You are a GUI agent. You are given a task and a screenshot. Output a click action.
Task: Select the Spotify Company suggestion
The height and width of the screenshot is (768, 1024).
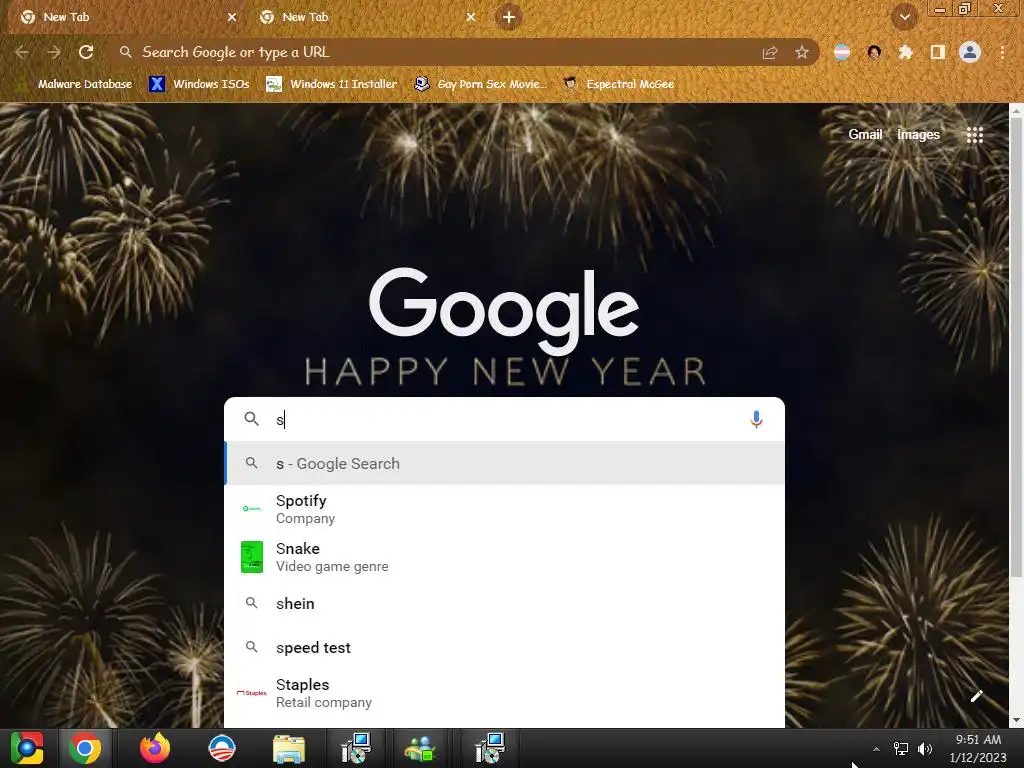click(x=504, y=509)
